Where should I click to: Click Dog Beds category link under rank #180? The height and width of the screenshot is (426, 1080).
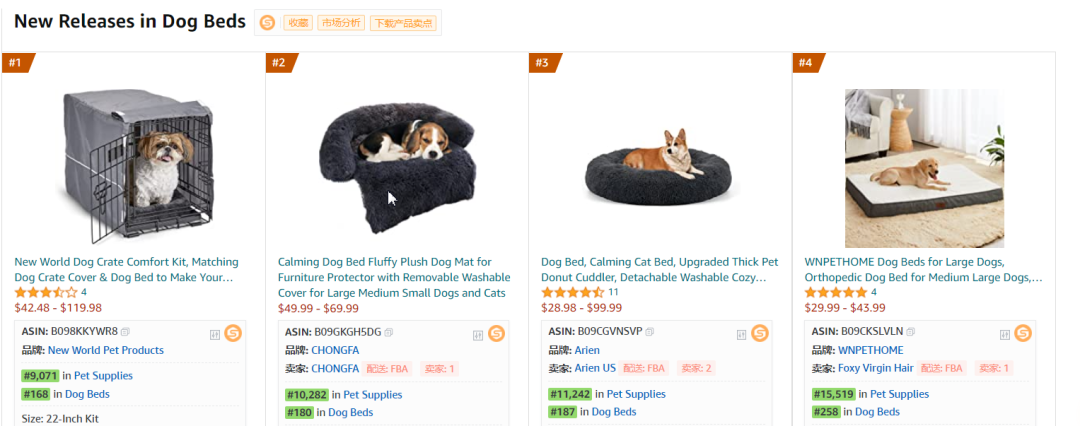click(350, 412)
